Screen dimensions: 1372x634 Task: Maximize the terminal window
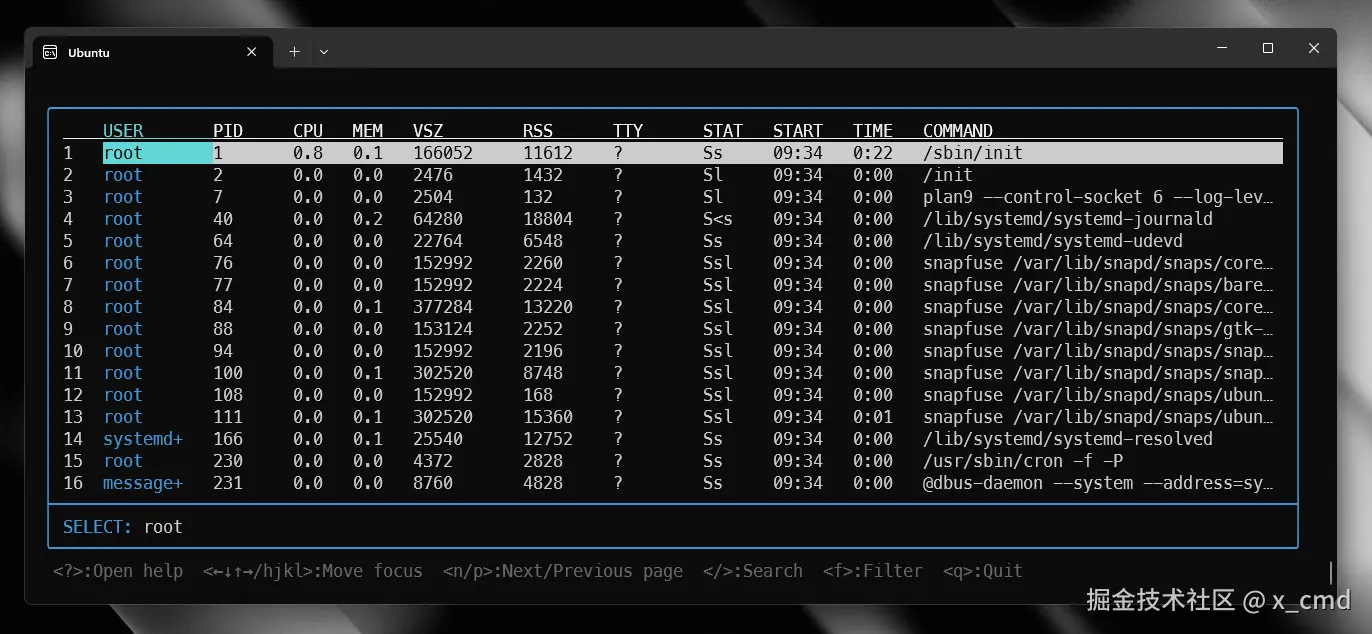1268,48
